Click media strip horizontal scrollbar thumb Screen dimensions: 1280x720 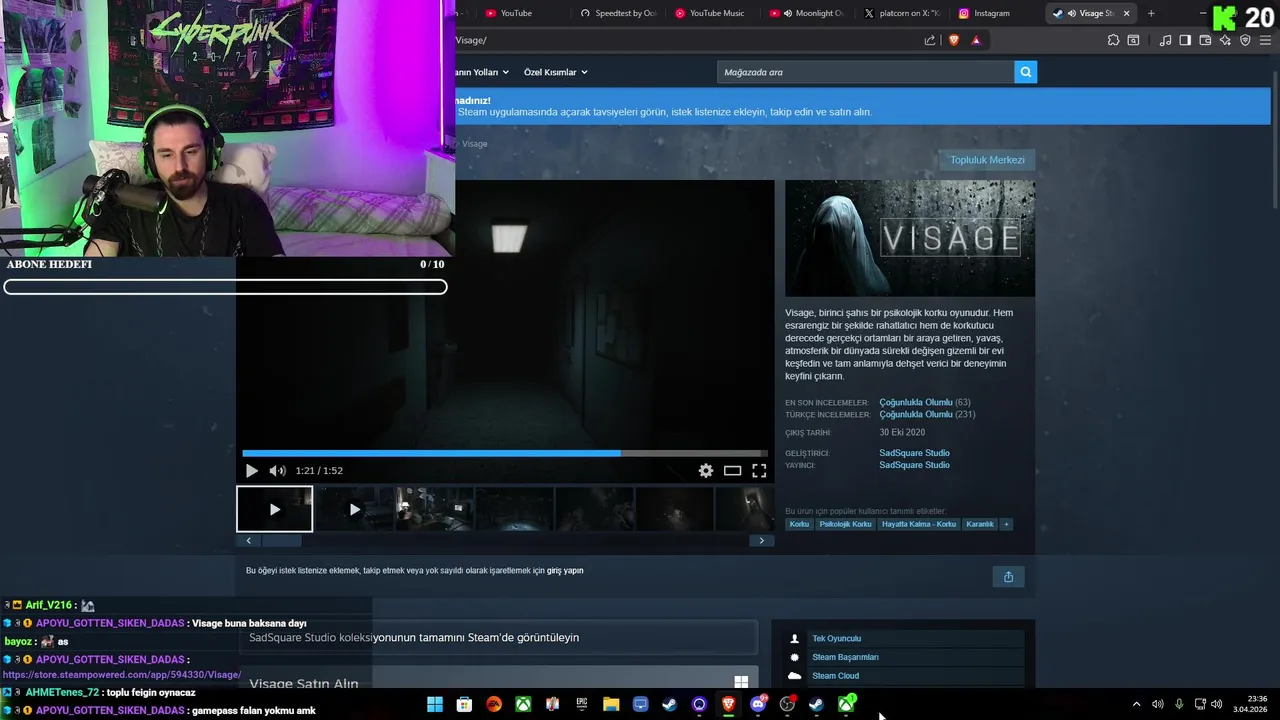[x=281, y=540]
